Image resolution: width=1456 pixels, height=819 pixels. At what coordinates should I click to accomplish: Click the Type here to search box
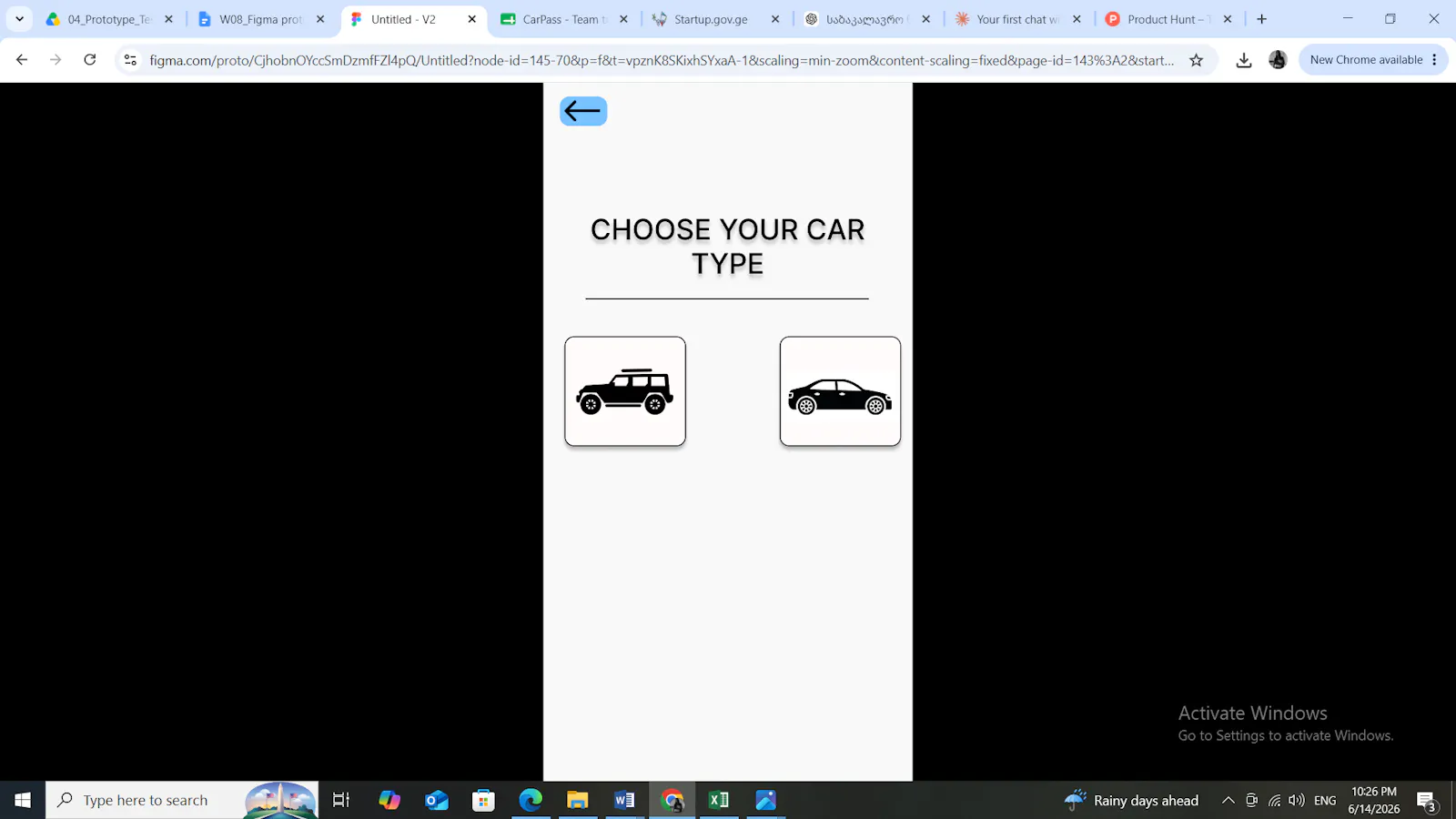[x=182, y=800]
